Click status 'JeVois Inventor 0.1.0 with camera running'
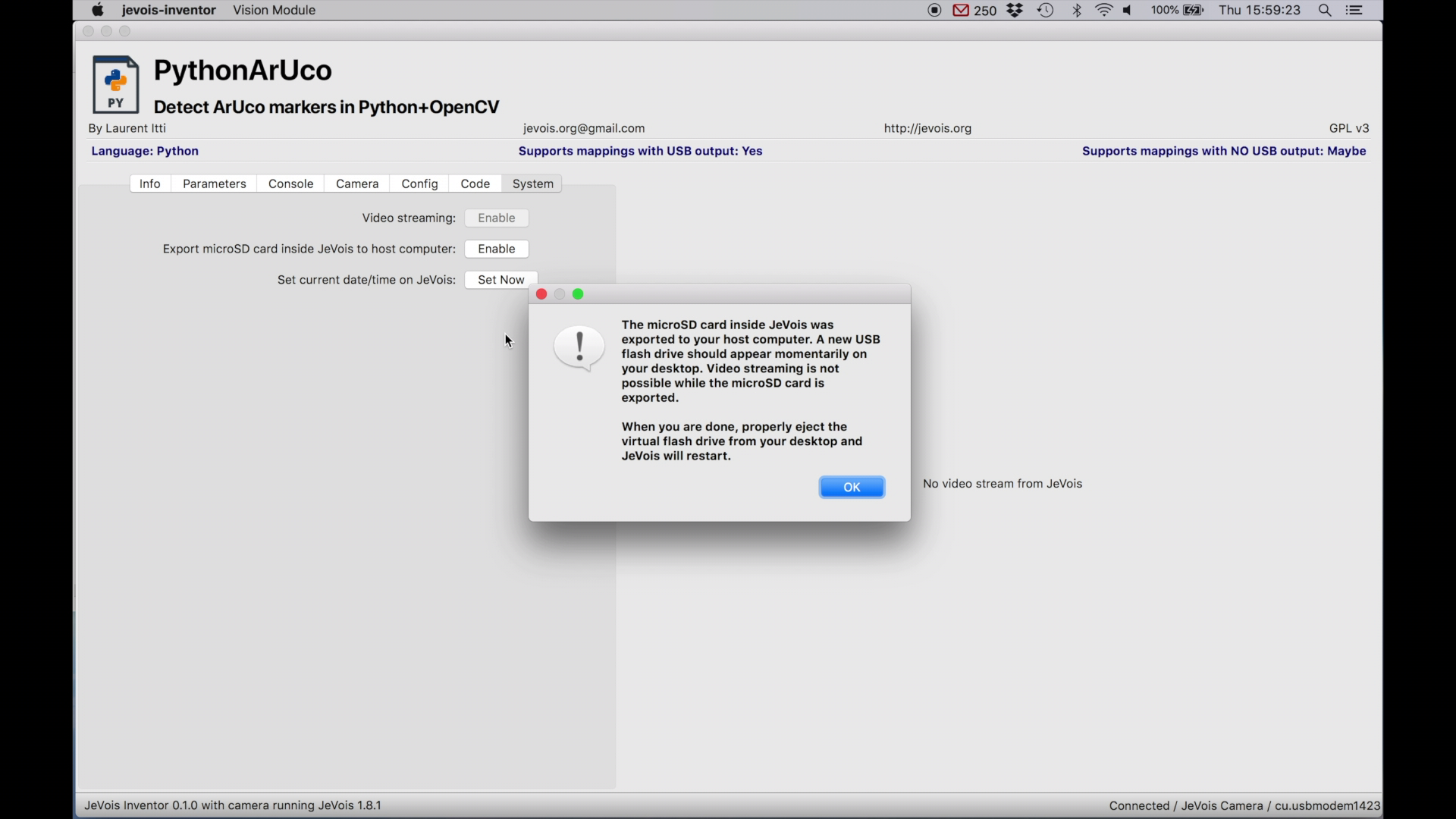The width and height of the screenshot is (1456, 819). click(233, 805)
